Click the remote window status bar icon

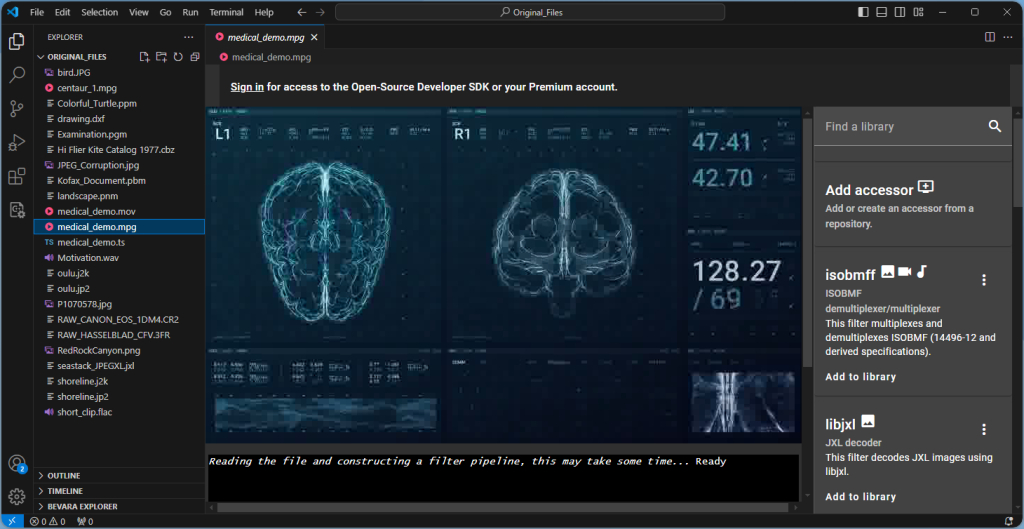click(x=11, y=522)
